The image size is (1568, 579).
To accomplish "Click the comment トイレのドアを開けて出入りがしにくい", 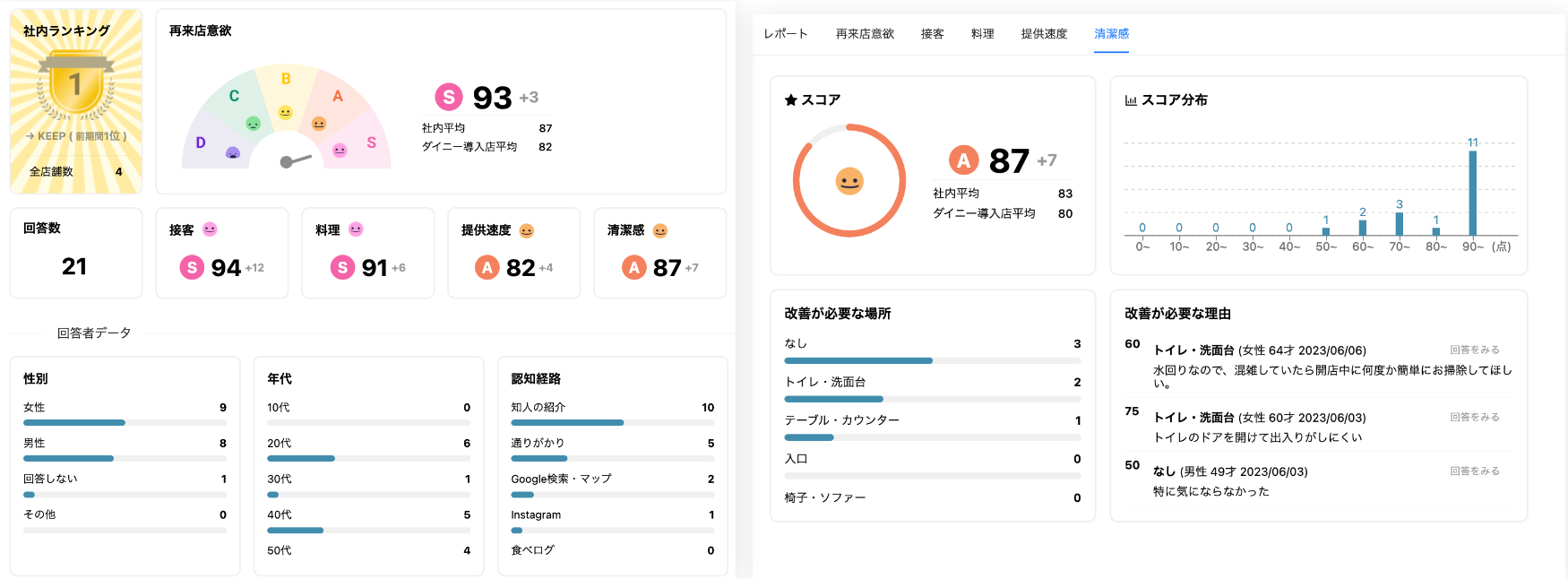I will (1257, 437).
